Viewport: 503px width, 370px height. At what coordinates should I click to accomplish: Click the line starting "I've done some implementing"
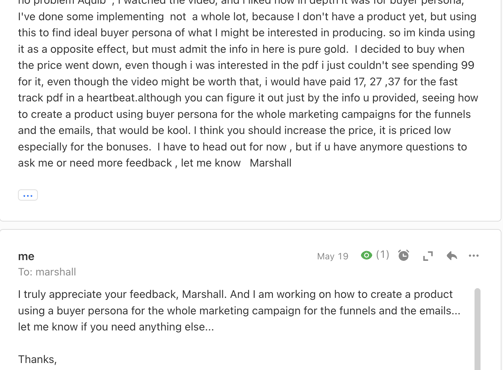pyautogui.click(x=247, y=16)
